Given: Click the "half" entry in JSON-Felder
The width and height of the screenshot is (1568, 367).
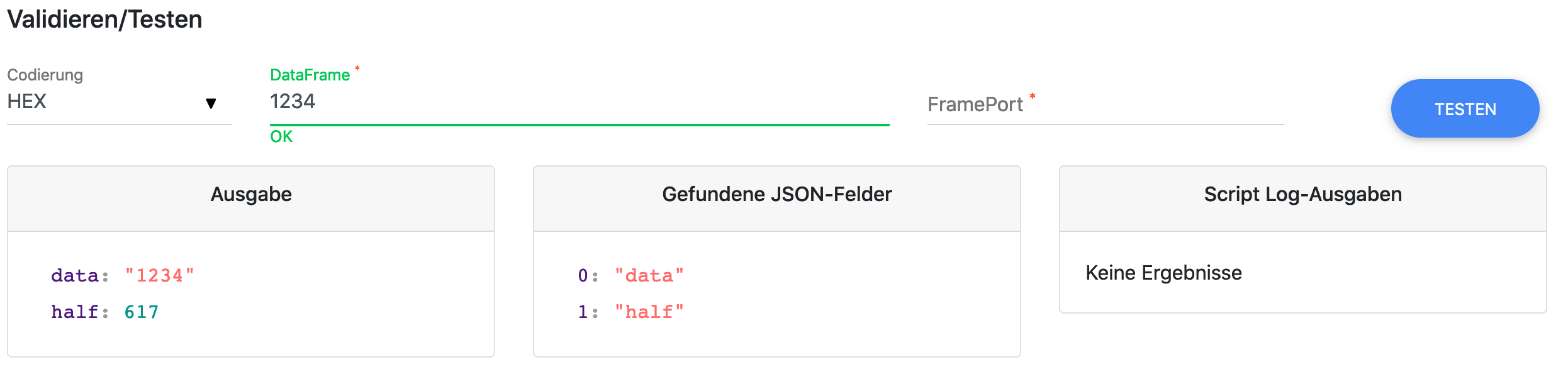Looking at the screenshot, I should pos(649,312).
